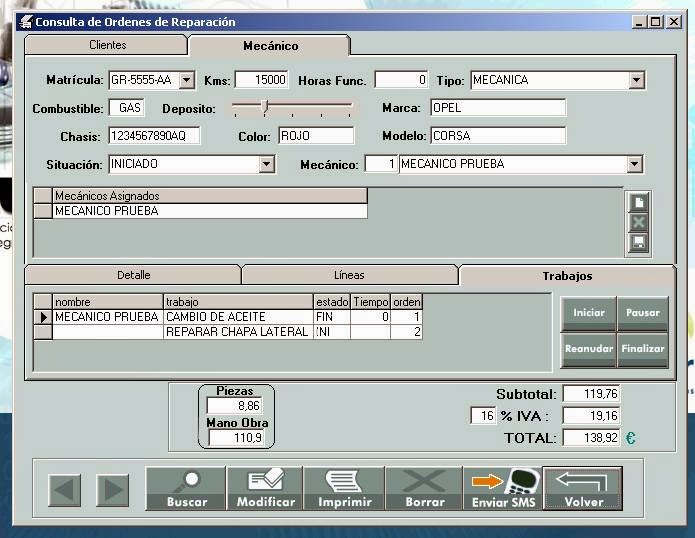Click the Marca field showing OPEL
The height and width of the screenshot is (538, 695).
click(x=498, y=108)
